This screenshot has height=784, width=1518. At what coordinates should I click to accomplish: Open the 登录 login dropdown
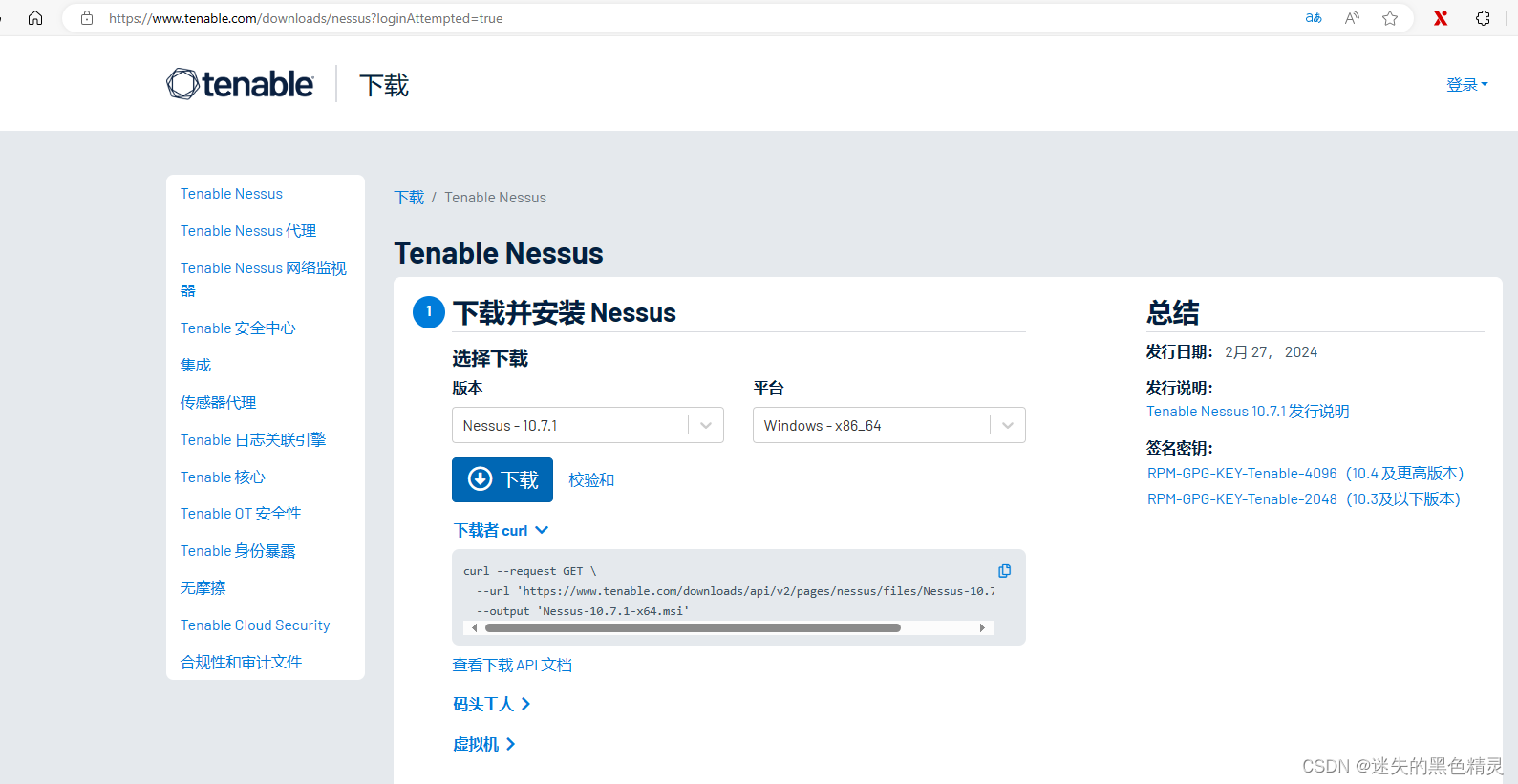click(1466, 85)
